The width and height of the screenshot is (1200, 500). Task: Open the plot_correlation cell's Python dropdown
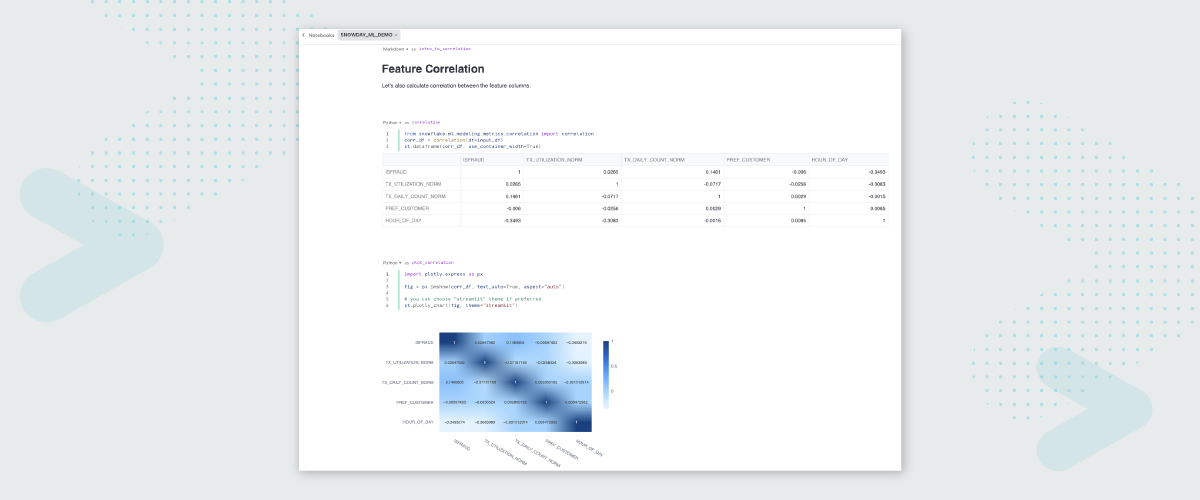tap(392, 262)
